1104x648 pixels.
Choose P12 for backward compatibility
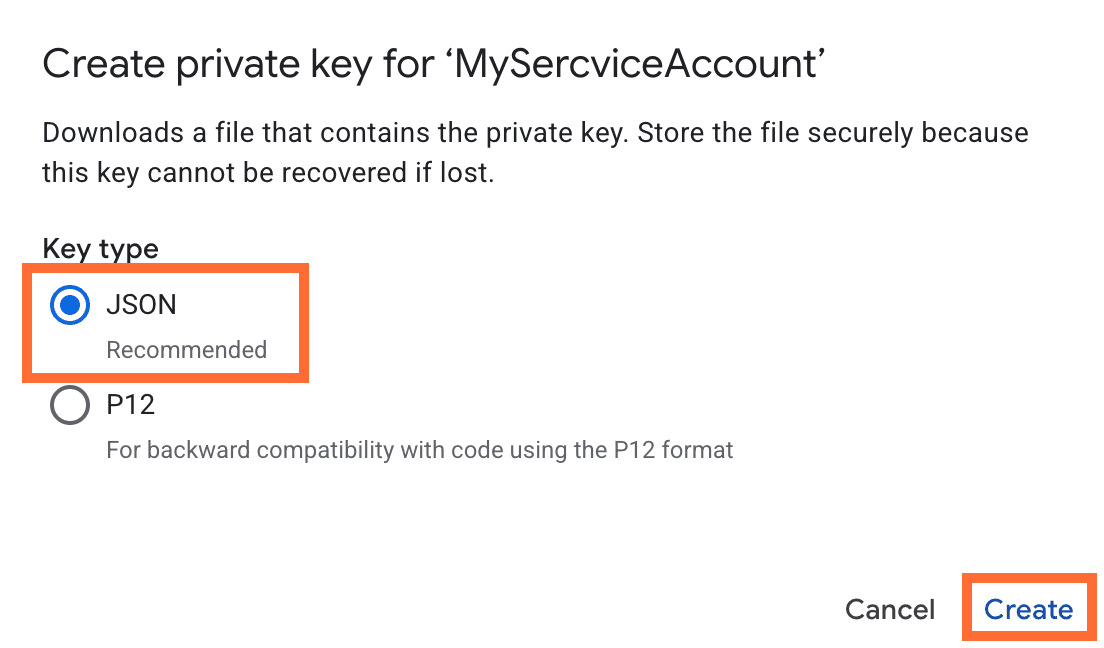[x=68, y=405]
